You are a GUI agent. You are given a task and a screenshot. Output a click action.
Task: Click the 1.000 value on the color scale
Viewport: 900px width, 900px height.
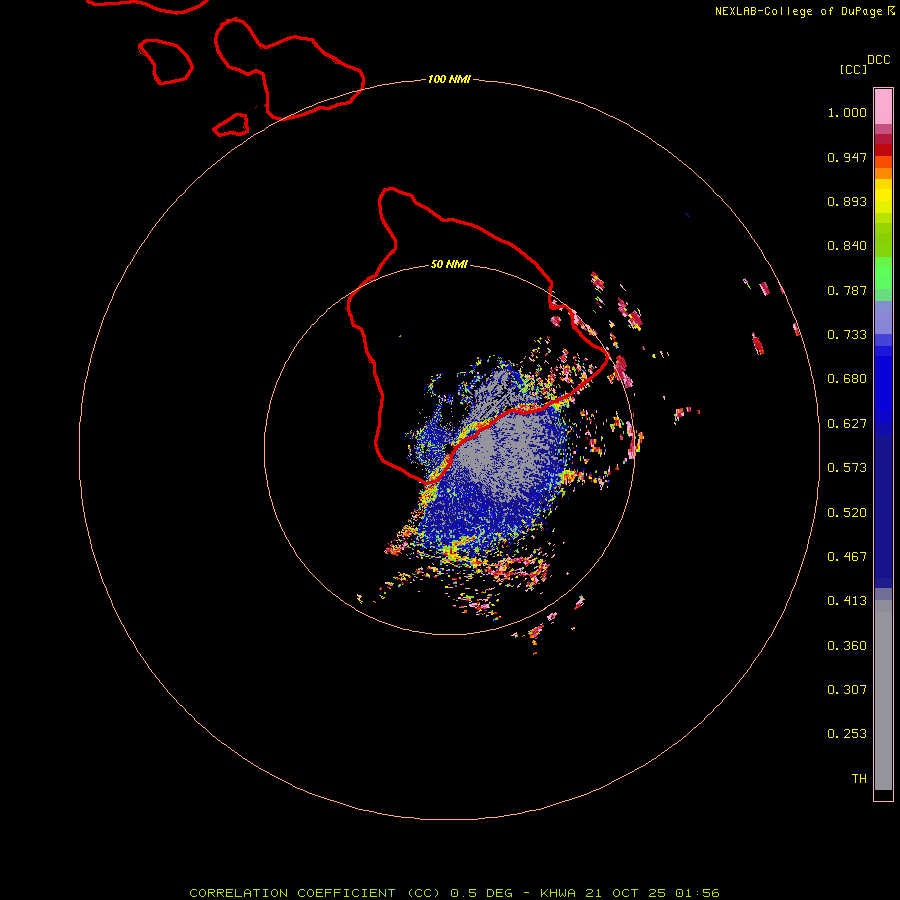(x=847, y=112)
